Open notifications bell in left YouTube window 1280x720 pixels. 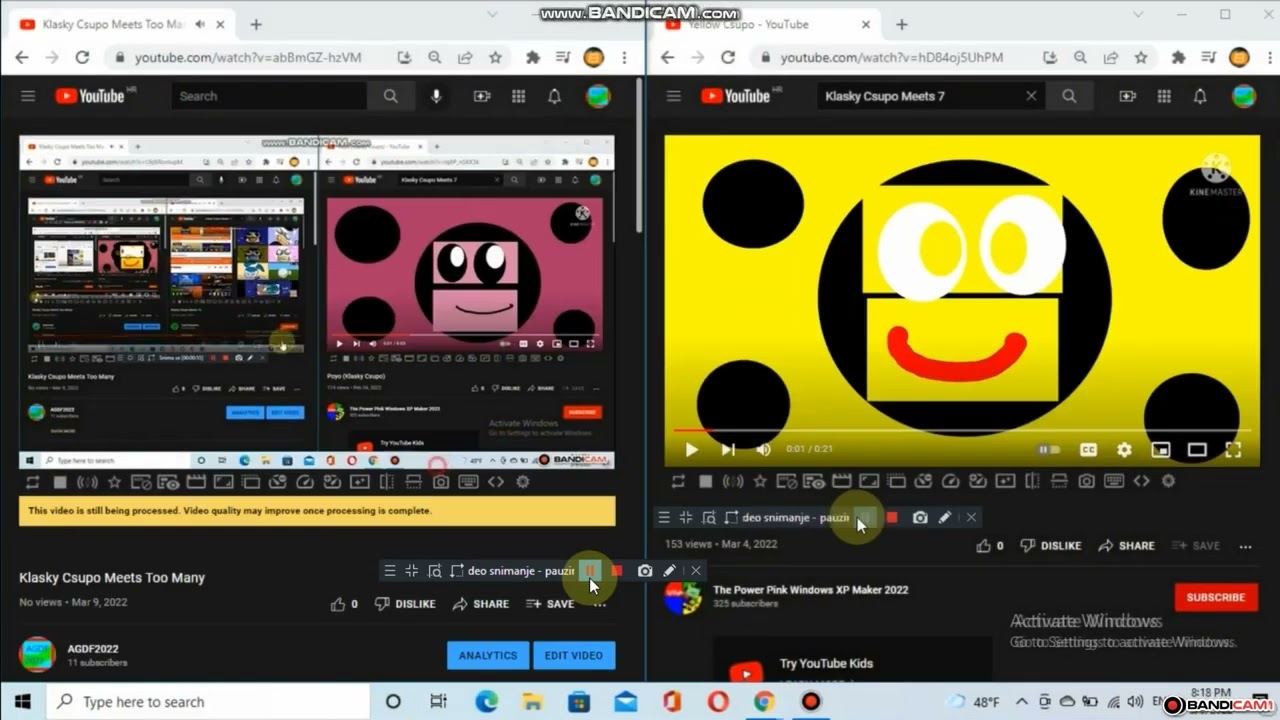click(554, 96)
